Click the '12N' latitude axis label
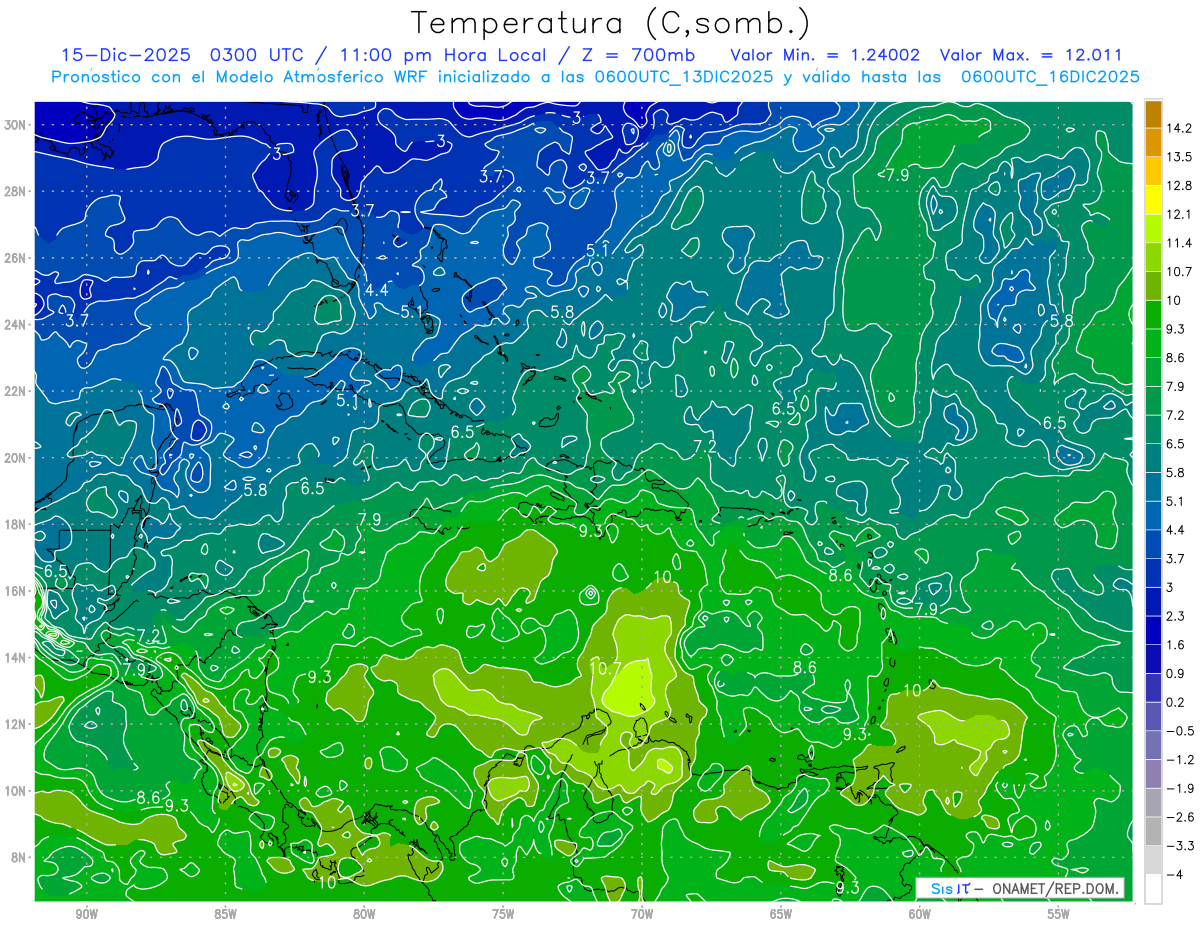Viewport: 1200px width, 927px height. [x=17, y=724]
